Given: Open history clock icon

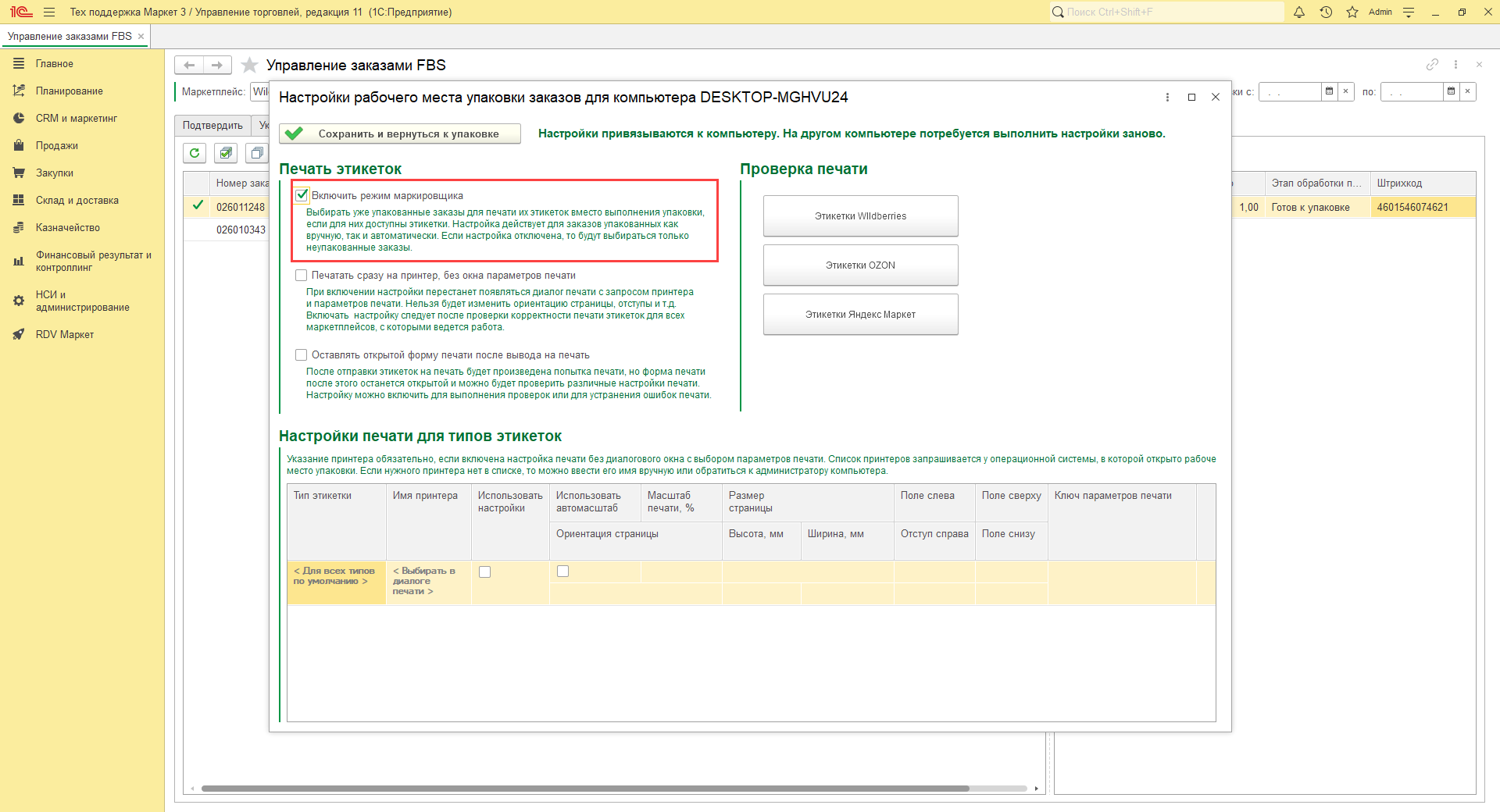Looking at the screenshot, I should pyautogui.click(x=1326, y=12).
